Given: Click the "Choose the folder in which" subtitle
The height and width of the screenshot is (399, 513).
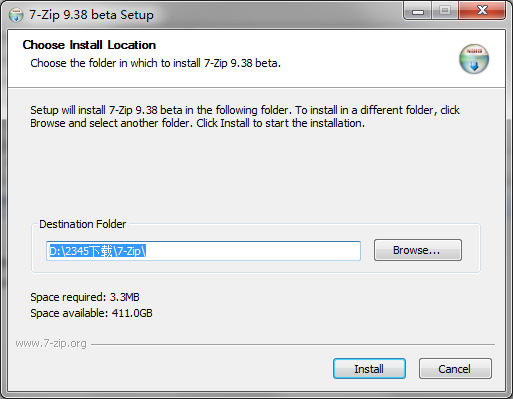Looking at the screenshot, I should pyautogui.click(x=156, y=63).
